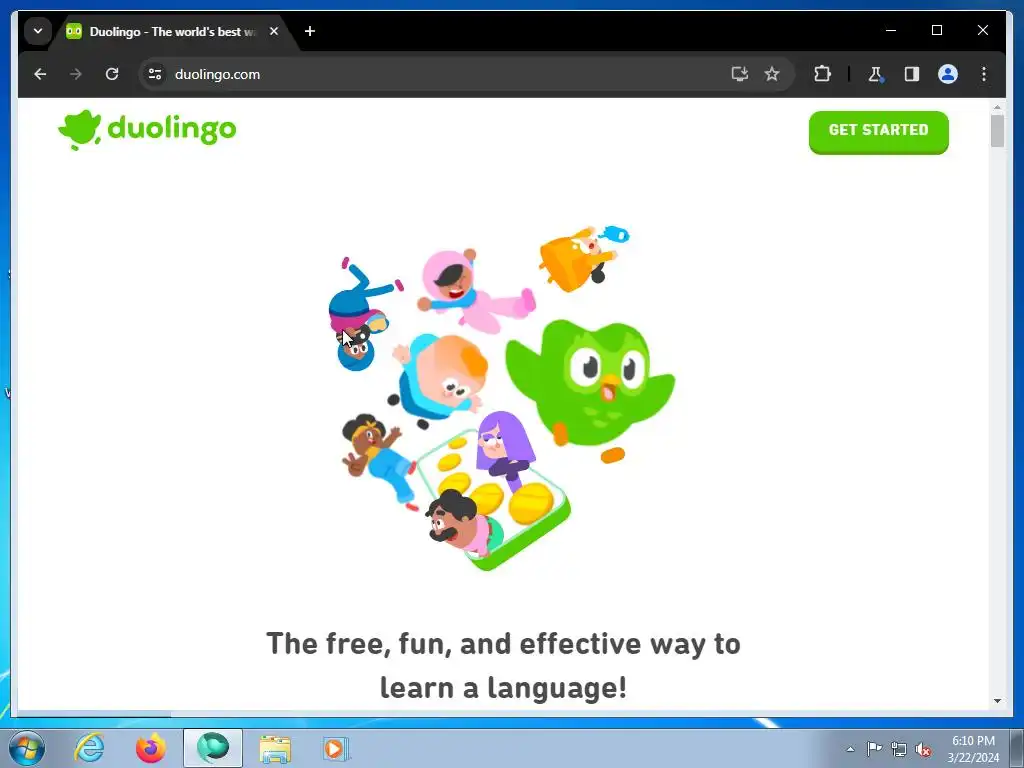Image resolution: width=1024 pixels, height=768 pixels.
Task: Click the taskbar clock showing 6:10 PM
Action: click(x=973, y=749)
